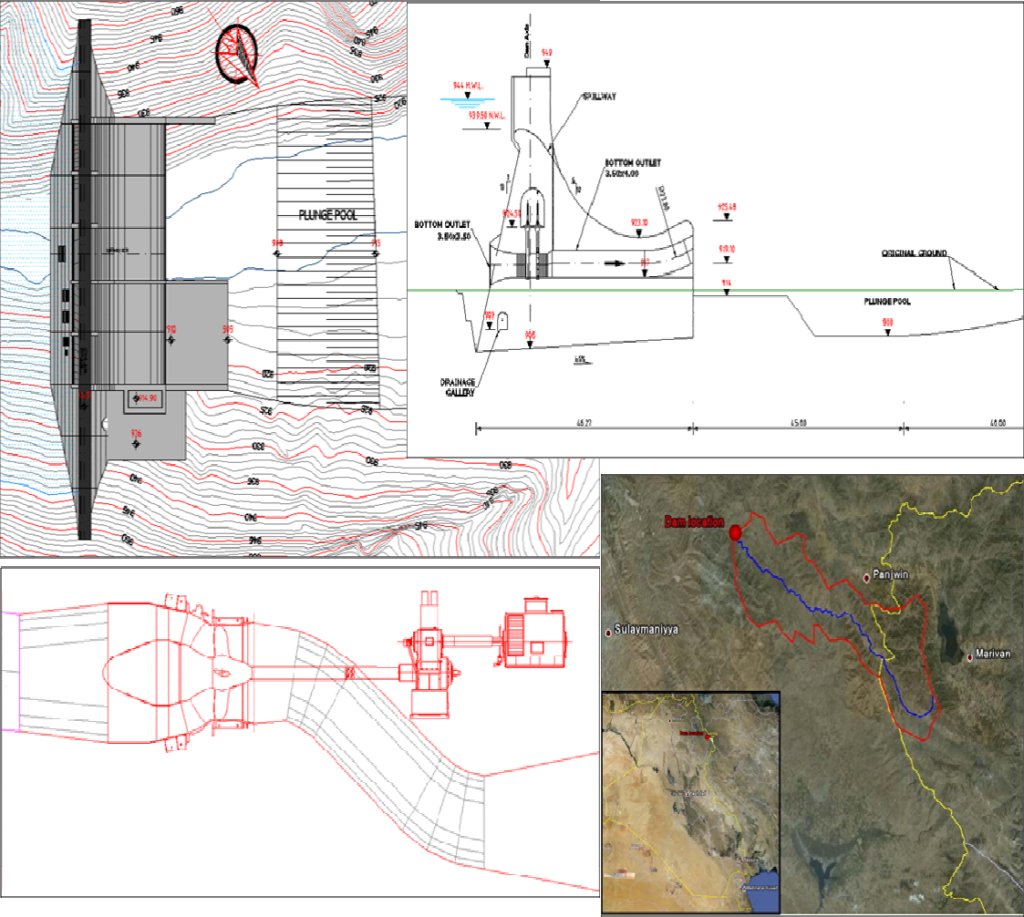Click the 944 H.W.L. water level text
The height and width of the screenshot is (917, 1024).
pos(467,86)
